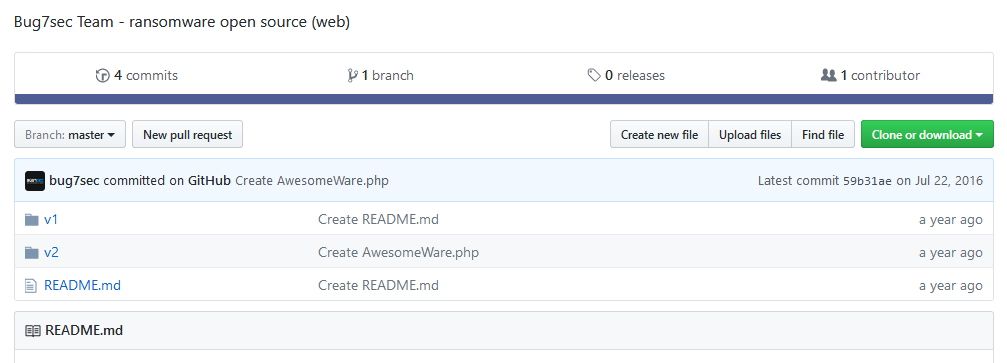Click the 'a year ago' timestamp in README.md row
The height and width of the screenshot is (363, 1007).
pyautogui.click(x=950, y=285)
